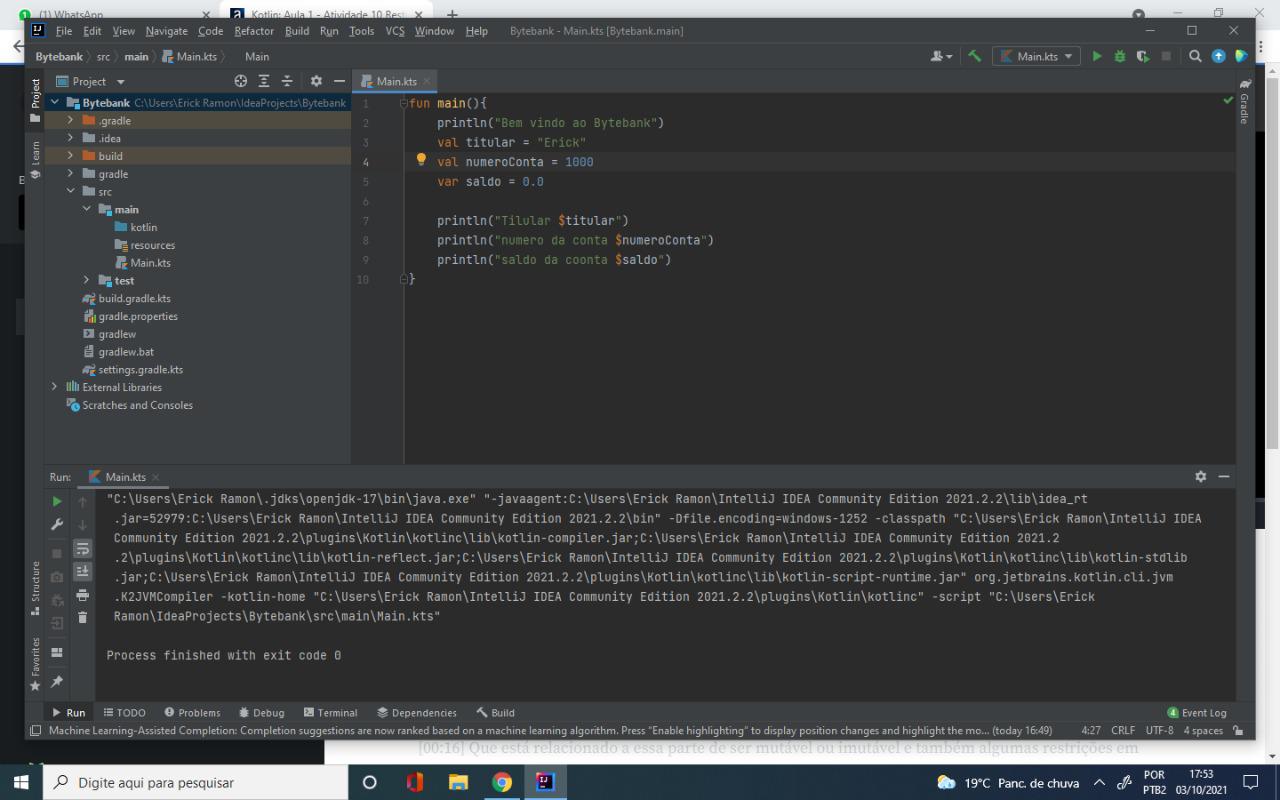Viewport: 1280px width, 800px height.
Task: Open the Dependencies tool window
Action: [416, 712]
